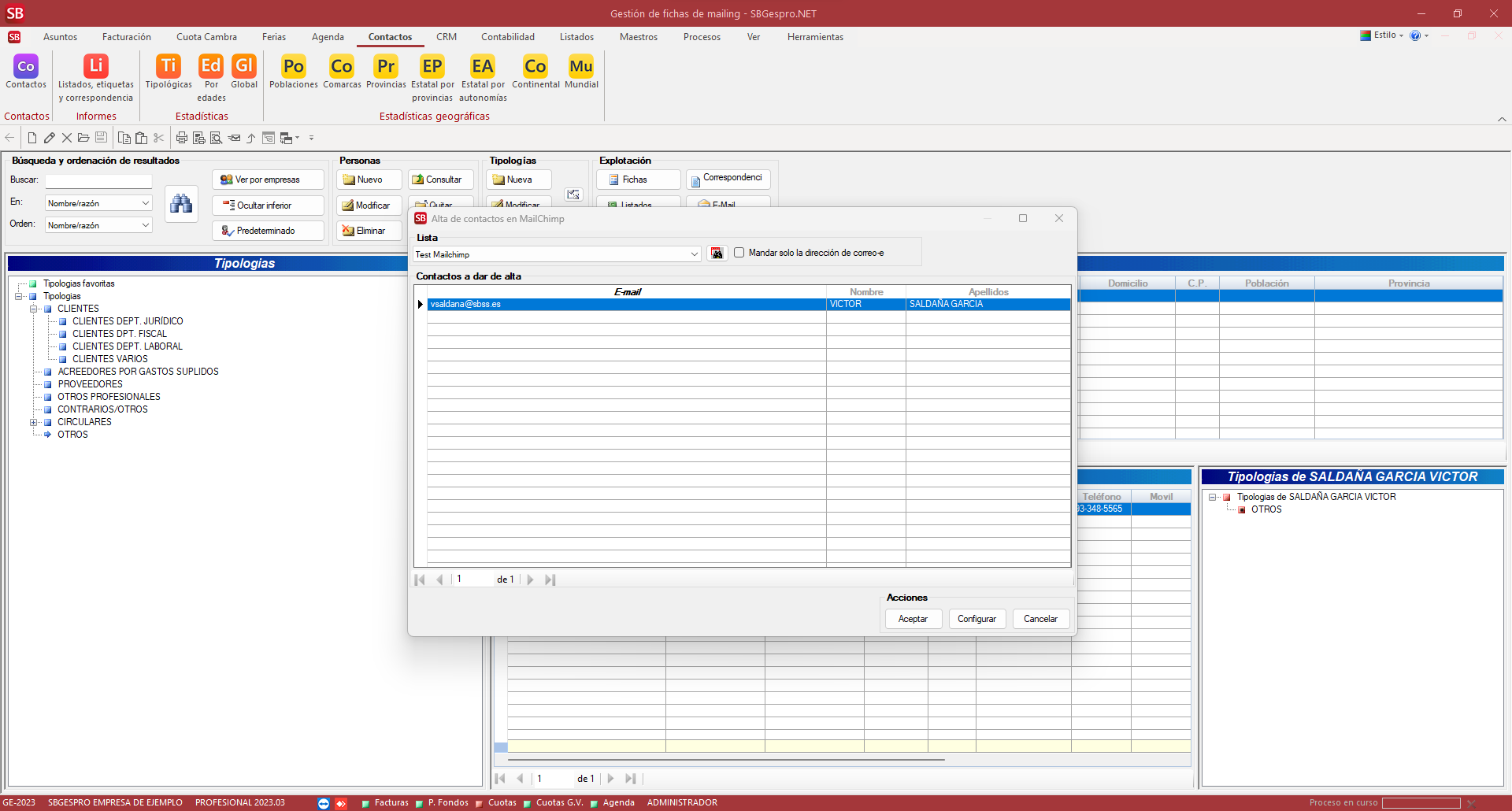Screen dimensions: 1512x811
Task: Click the Buscar search input field
Action: (x=98, y=180)
